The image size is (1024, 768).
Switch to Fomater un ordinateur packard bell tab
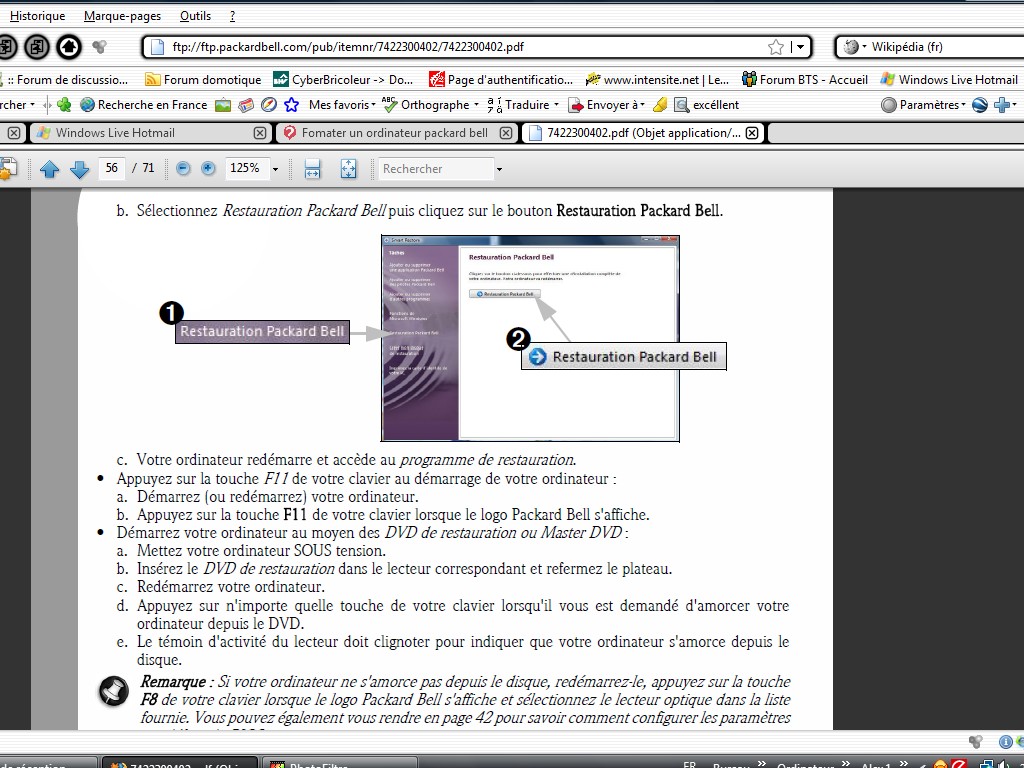pyautogui.click(x=394, y=132)
